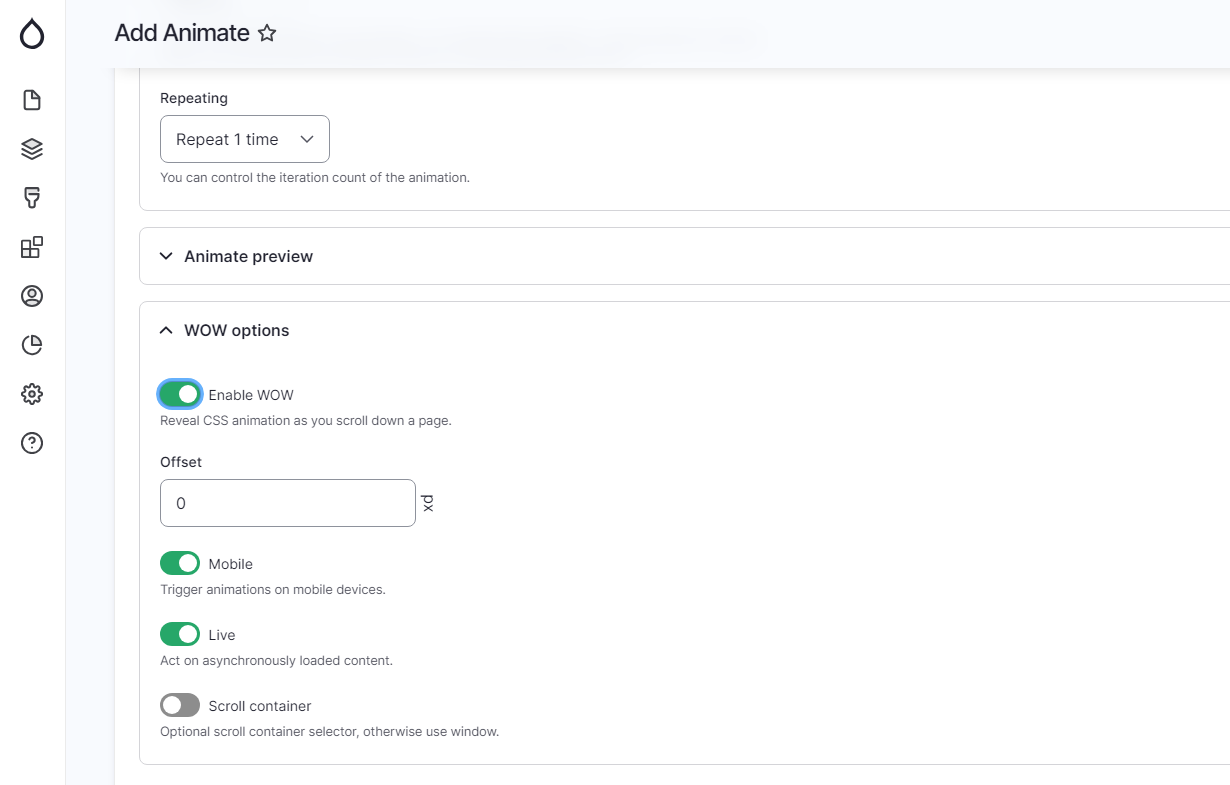Disable the Enable WOW toggle

tap(180, 394)
